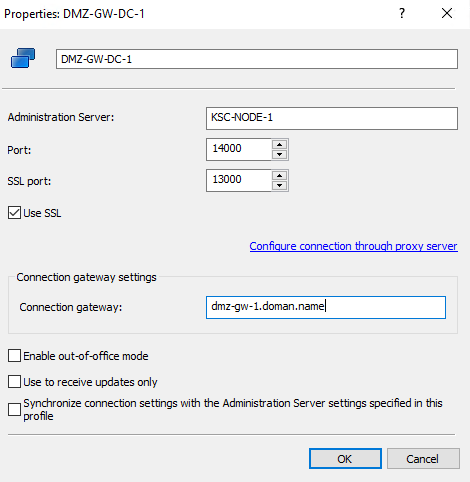Click the Cancel button
Image resolution: width=470 pixels, height=482 pixels.
point(423,459)
